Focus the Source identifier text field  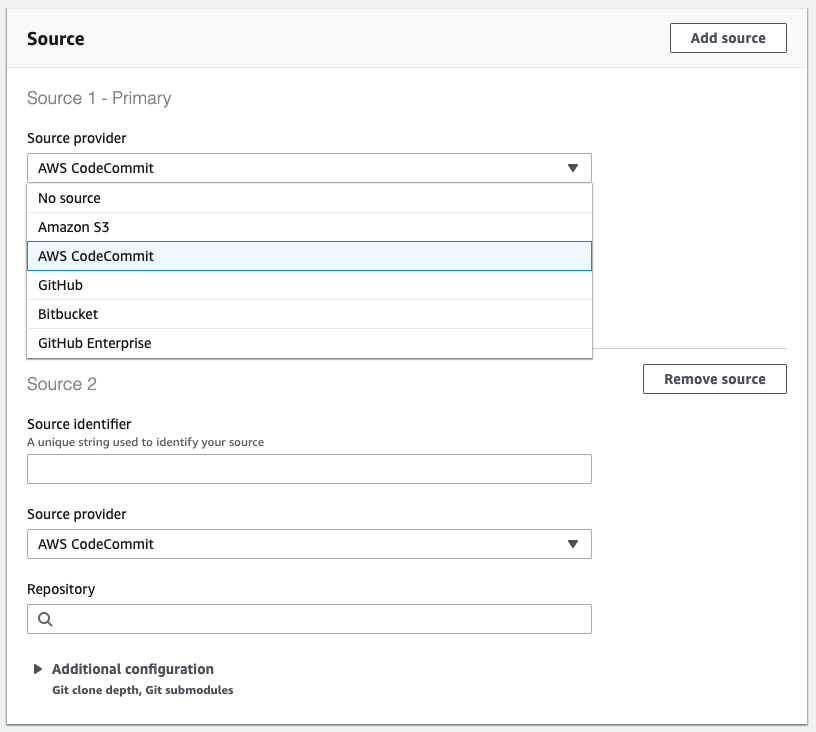(309, 469)
